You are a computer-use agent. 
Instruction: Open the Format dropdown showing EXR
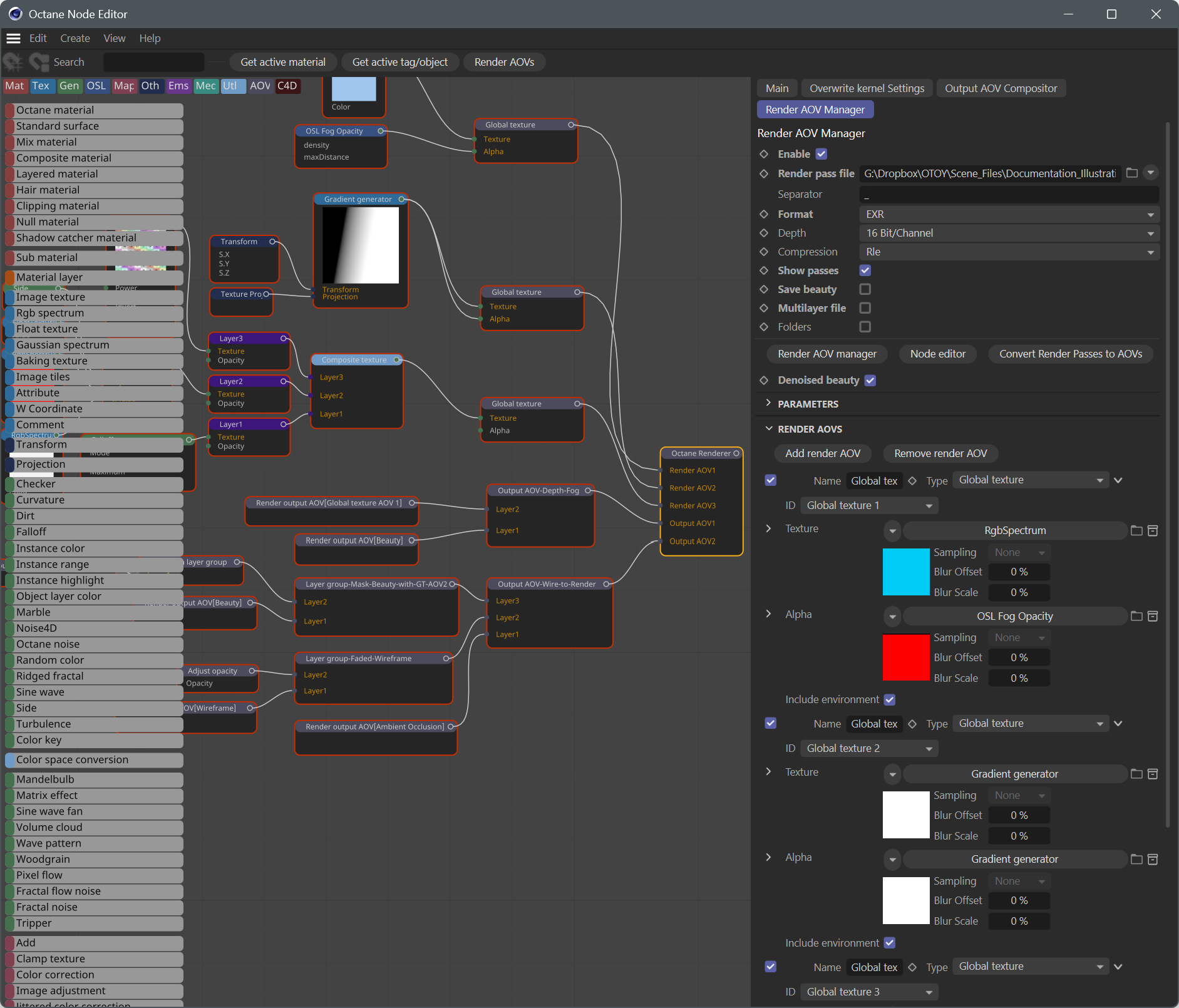point(1008,214)
